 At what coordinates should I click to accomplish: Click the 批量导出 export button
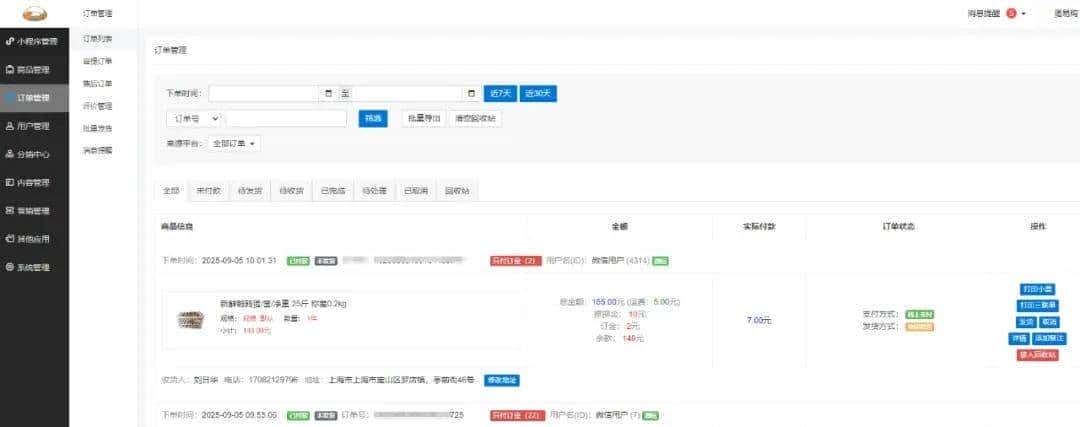(424, 118)
